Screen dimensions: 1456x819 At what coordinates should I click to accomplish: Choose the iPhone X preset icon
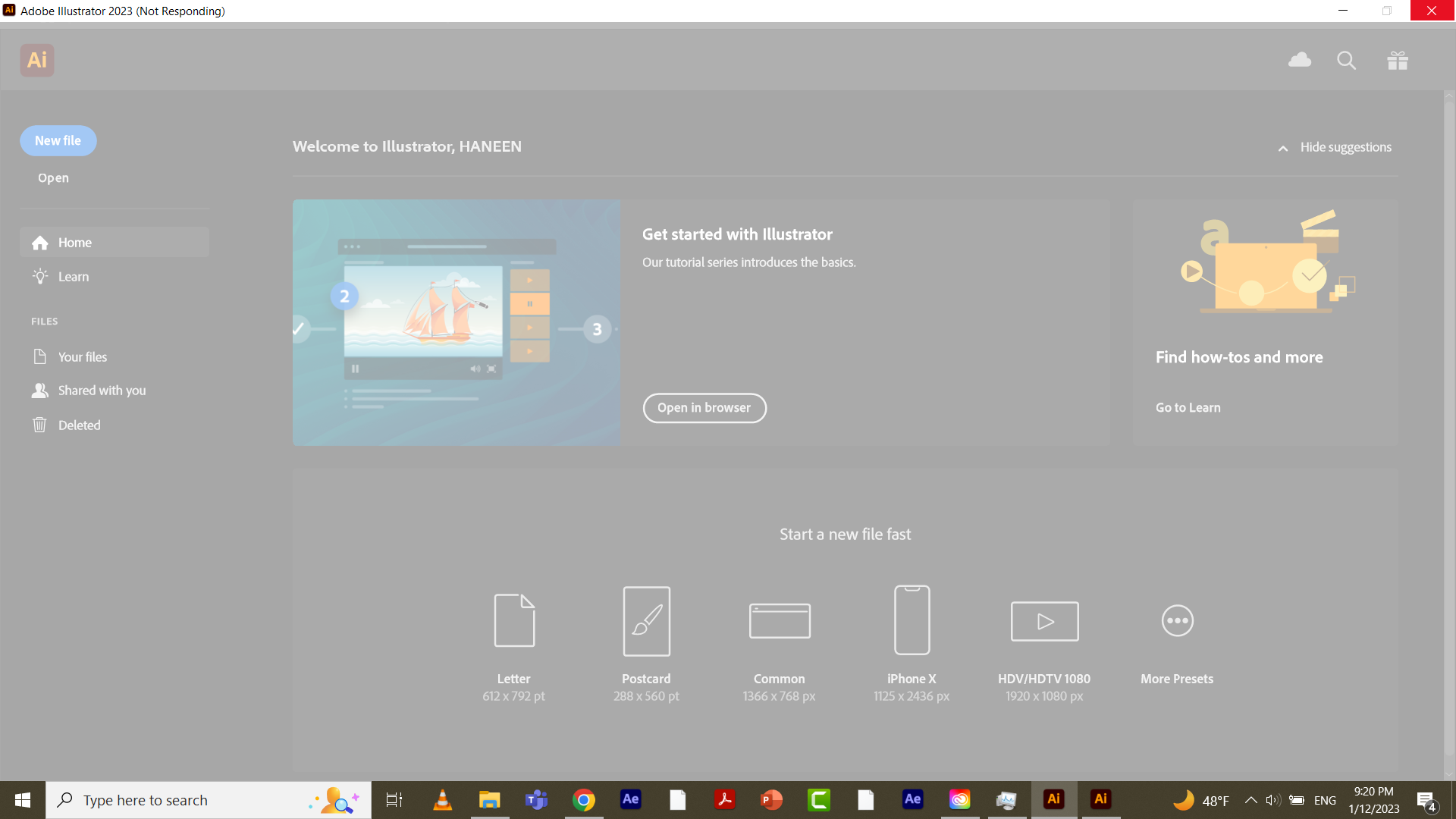coord(912,620)
